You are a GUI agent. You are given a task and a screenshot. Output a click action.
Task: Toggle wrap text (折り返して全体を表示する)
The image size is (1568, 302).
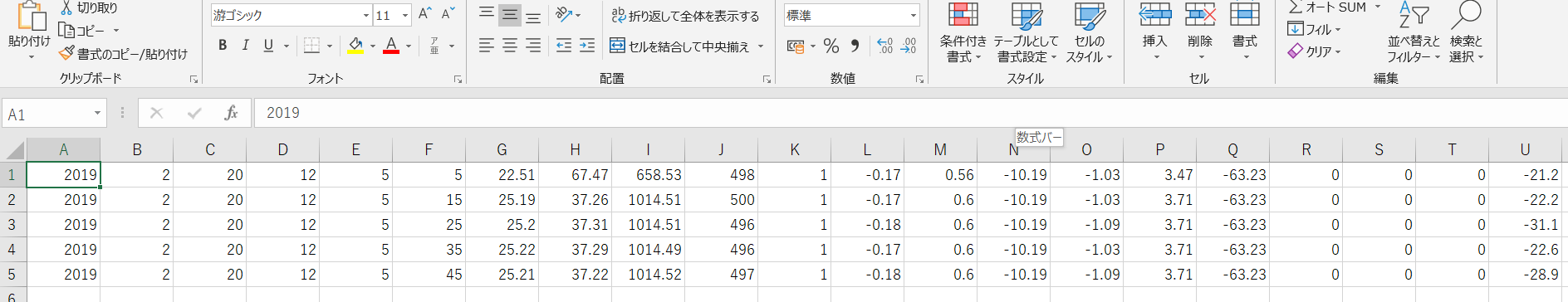pyautogui.click(x=685, y=16)
